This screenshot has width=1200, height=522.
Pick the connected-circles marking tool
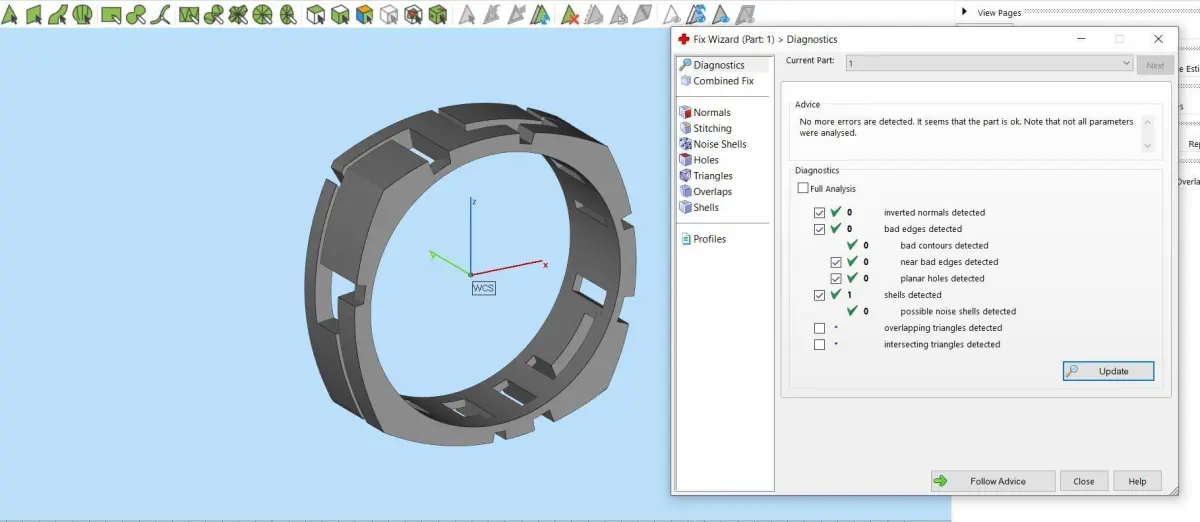point(136,14)
